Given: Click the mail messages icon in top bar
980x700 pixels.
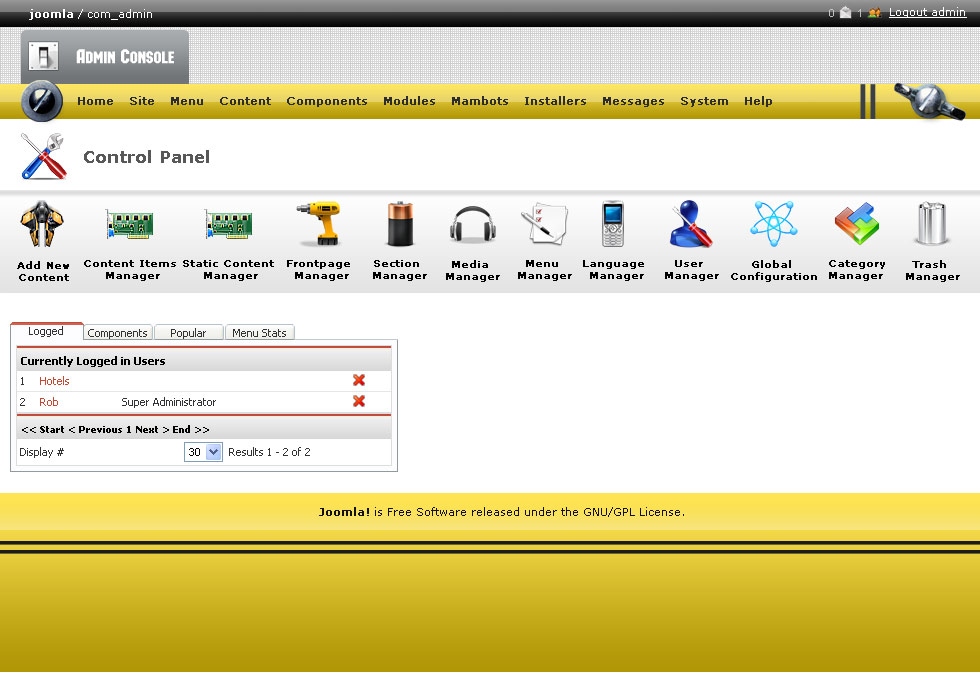Looking at the screenshot, I should point(846,12).
